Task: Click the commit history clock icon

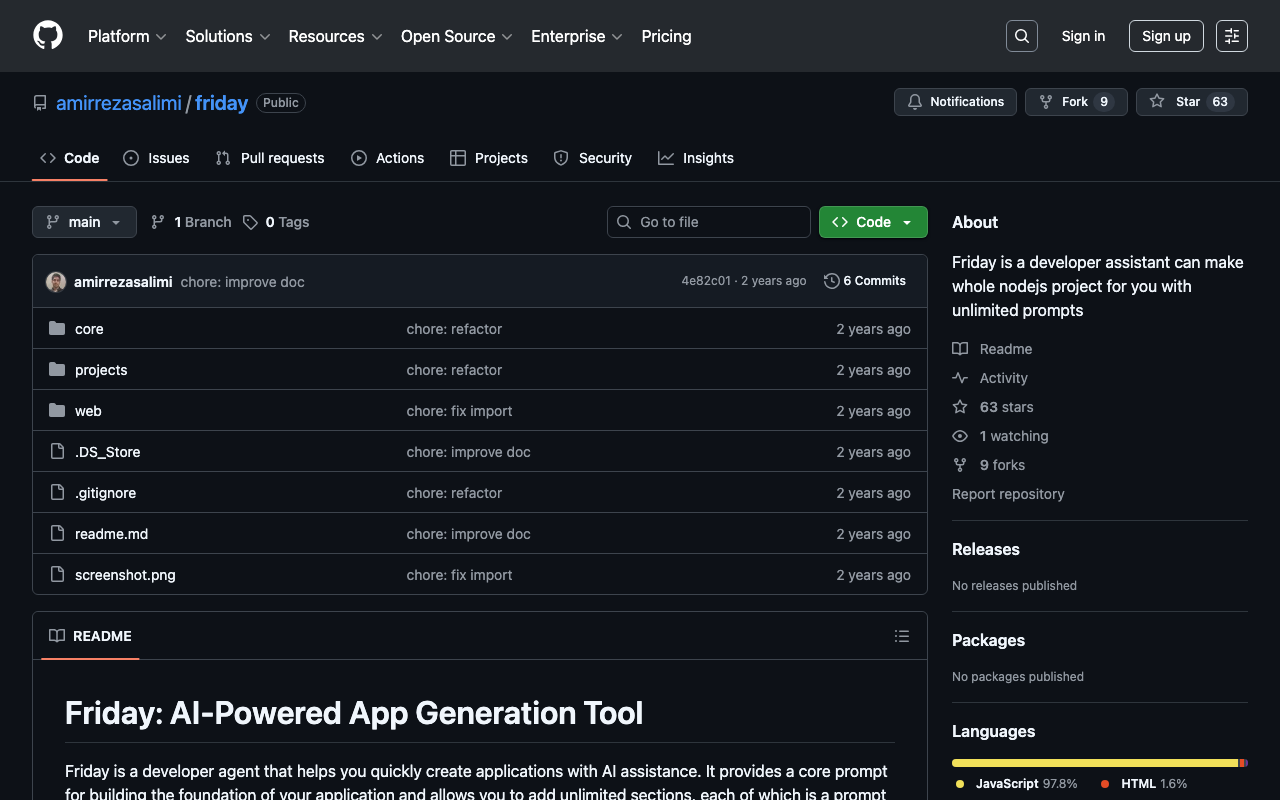Action: point(831,281)
